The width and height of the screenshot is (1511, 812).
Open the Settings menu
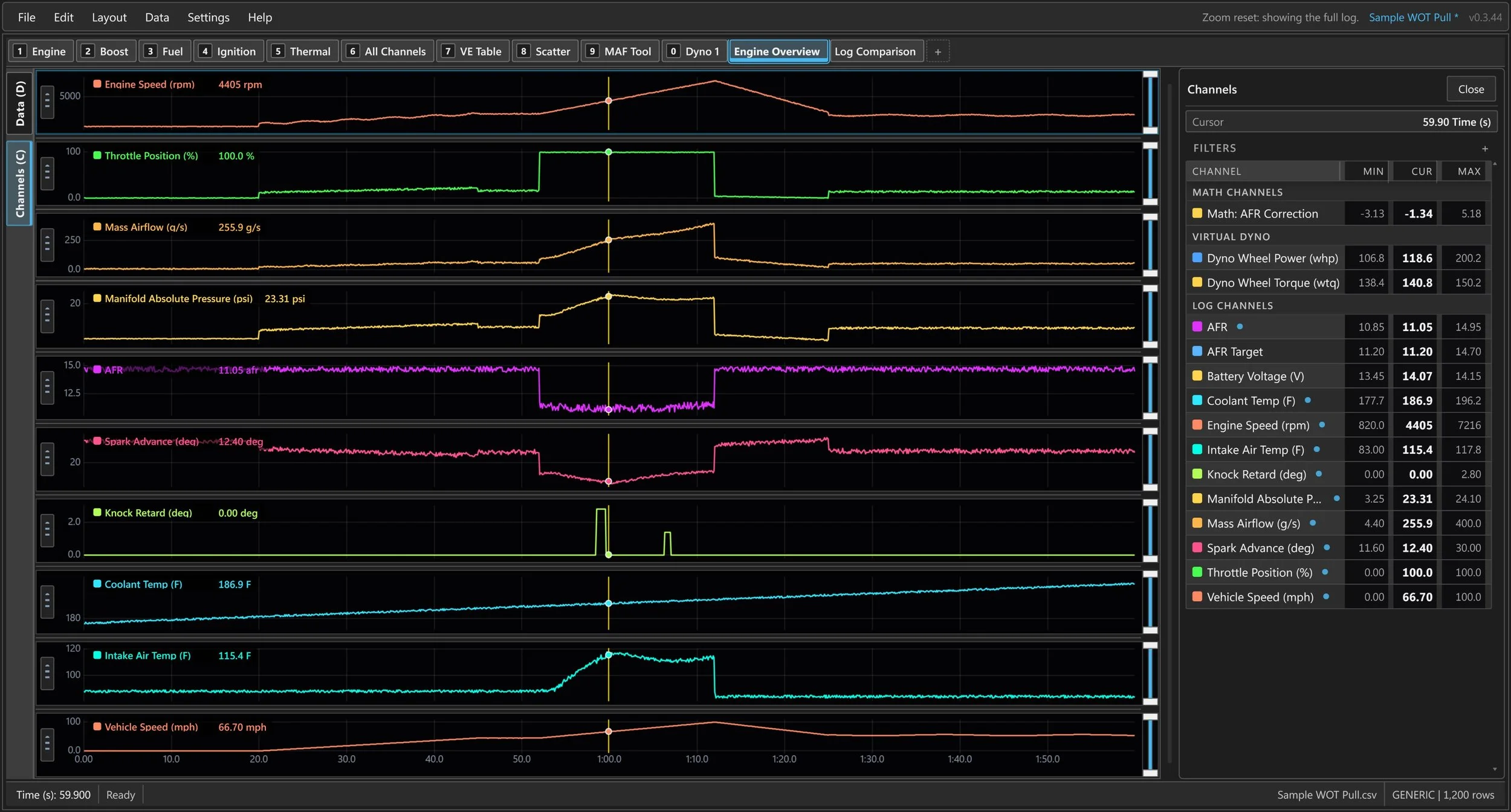pos(209,18)
